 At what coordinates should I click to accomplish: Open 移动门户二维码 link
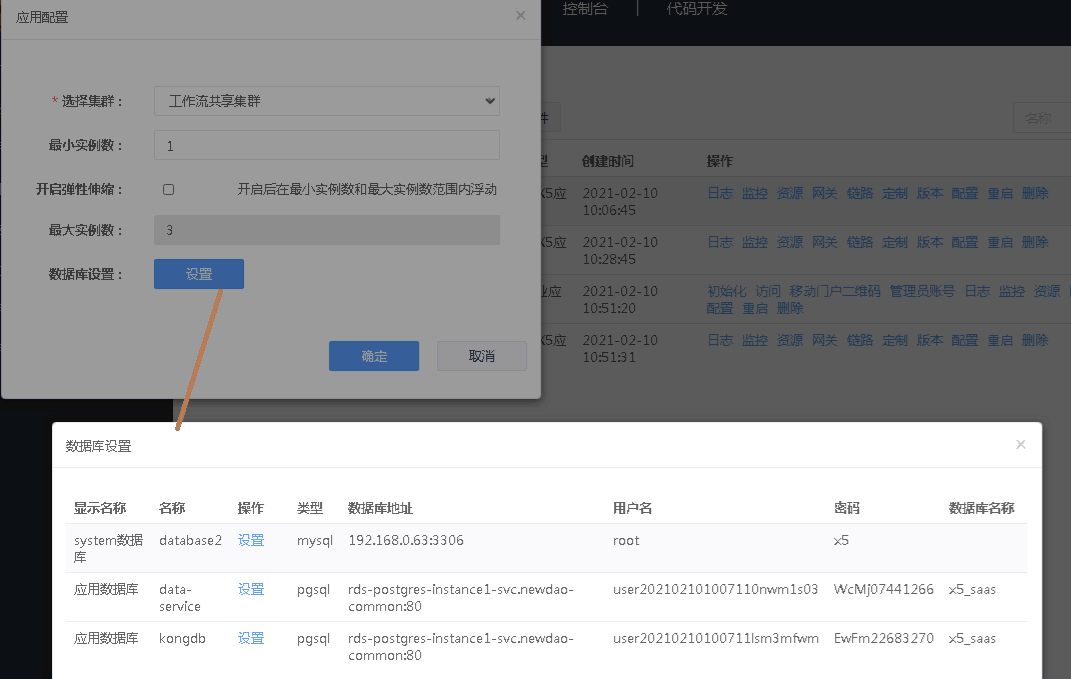coord(835,291)
